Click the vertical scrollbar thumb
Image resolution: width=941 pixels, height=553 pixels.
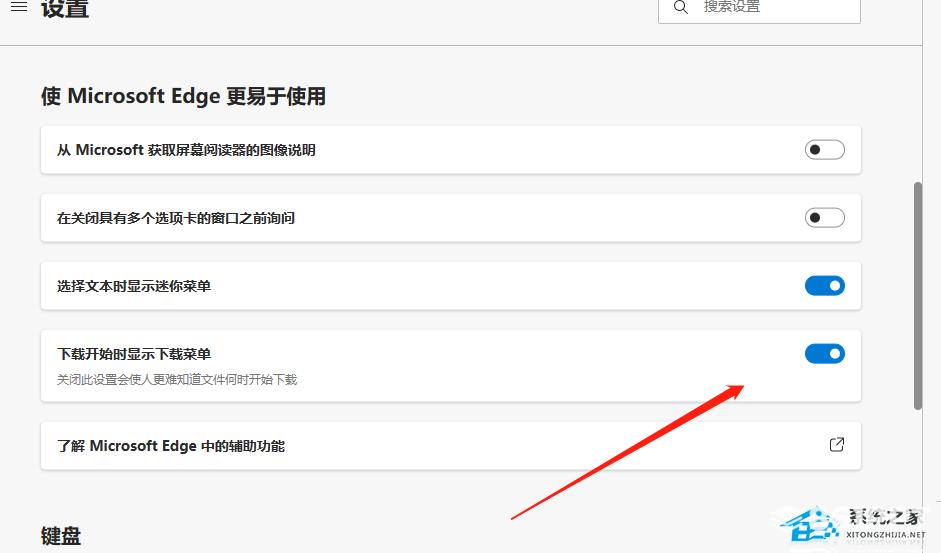918,295
